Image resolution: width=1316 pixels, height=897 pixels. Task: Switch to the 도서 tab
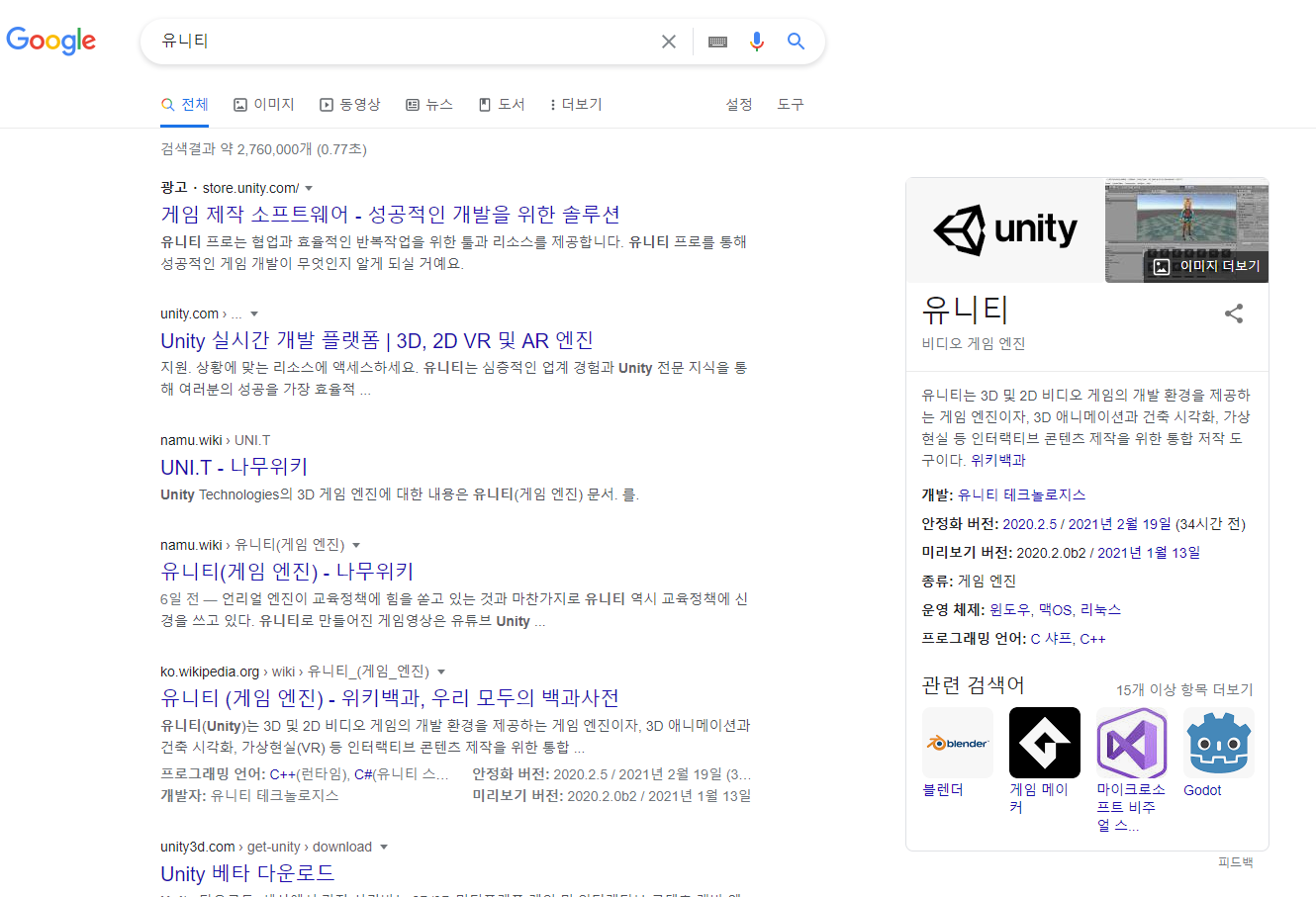pyautogui.click(x=502, y=104)
